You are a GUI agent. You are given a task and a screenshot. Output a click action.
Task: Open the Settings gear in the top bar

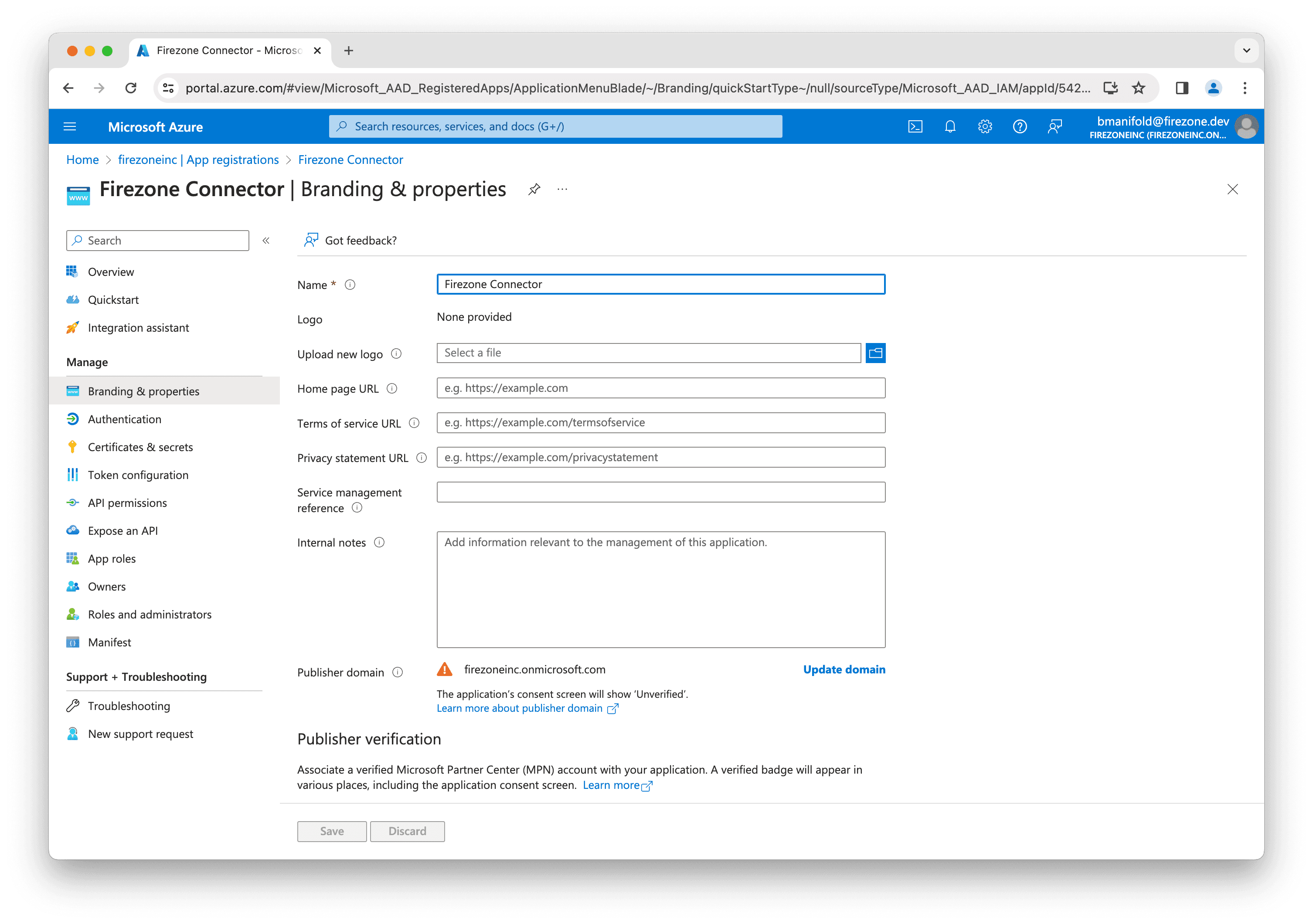click(x=985, y=126)
